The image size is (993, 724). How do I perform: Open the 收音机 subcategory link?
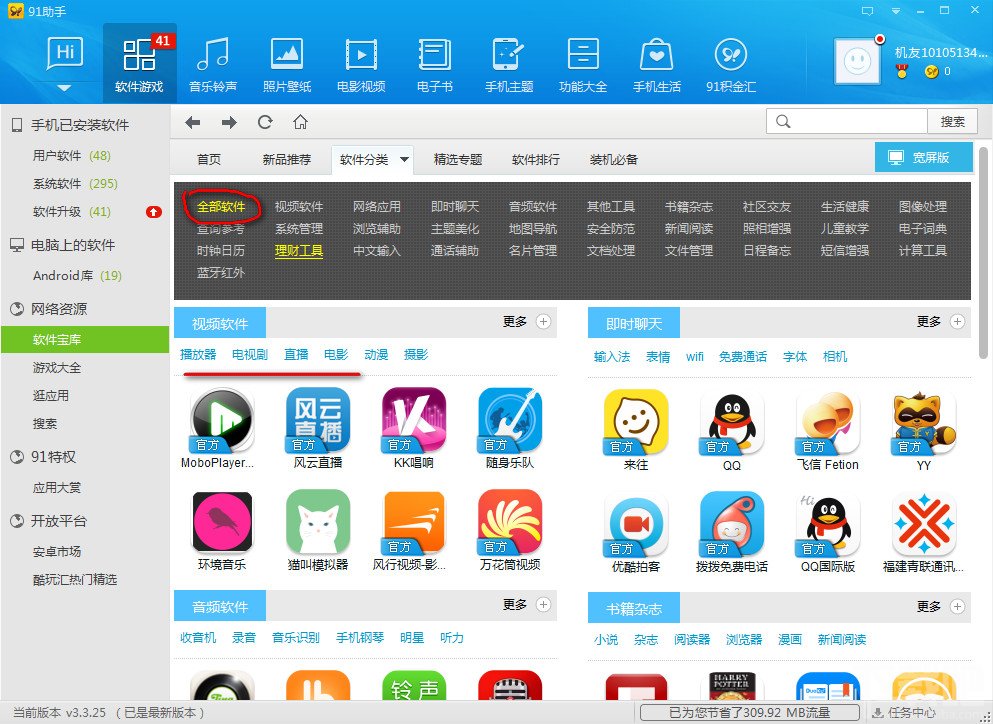coord(198,637)
